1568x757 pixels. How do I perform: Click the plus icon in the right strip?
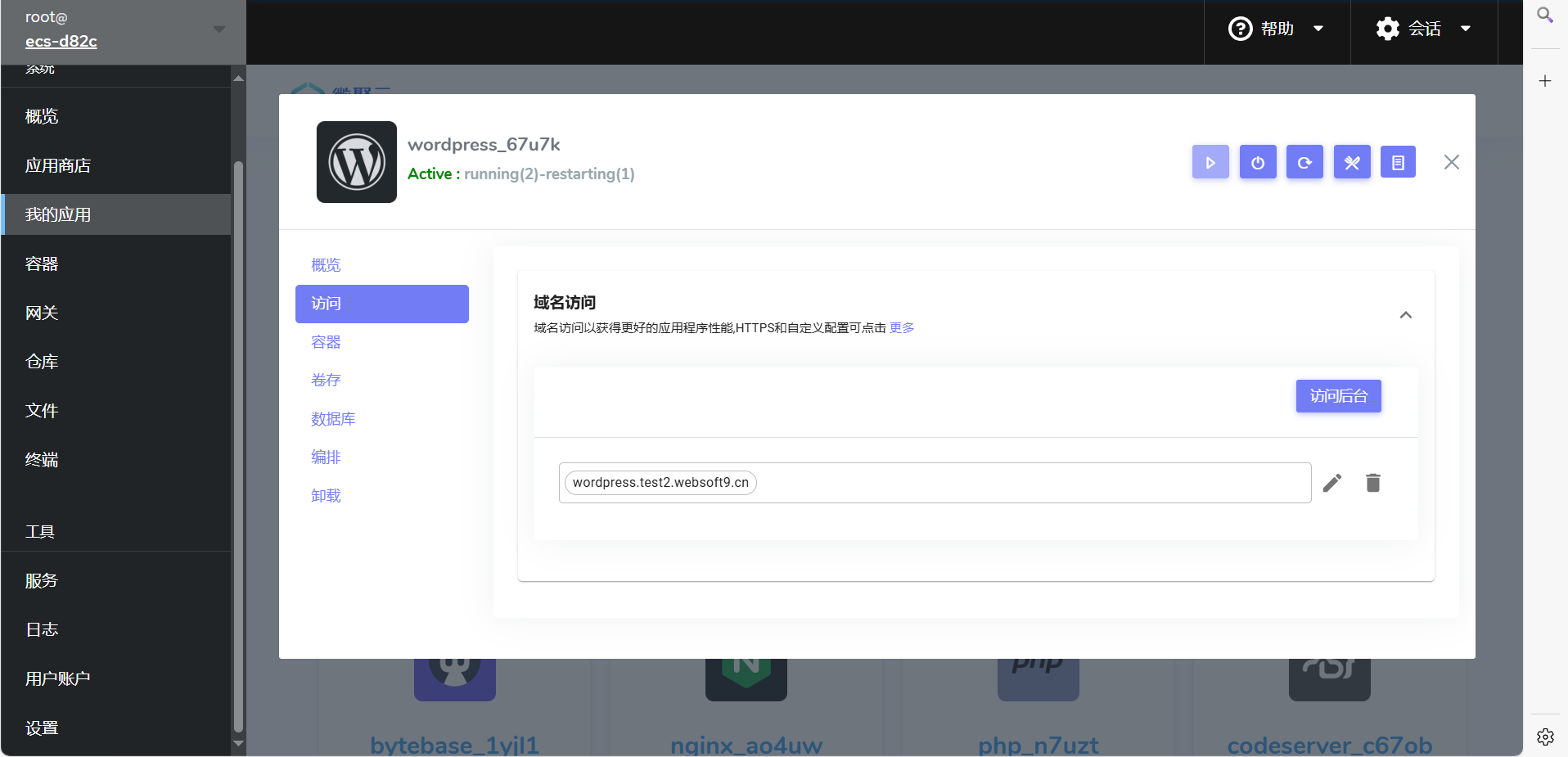[x=1545, y=81]
